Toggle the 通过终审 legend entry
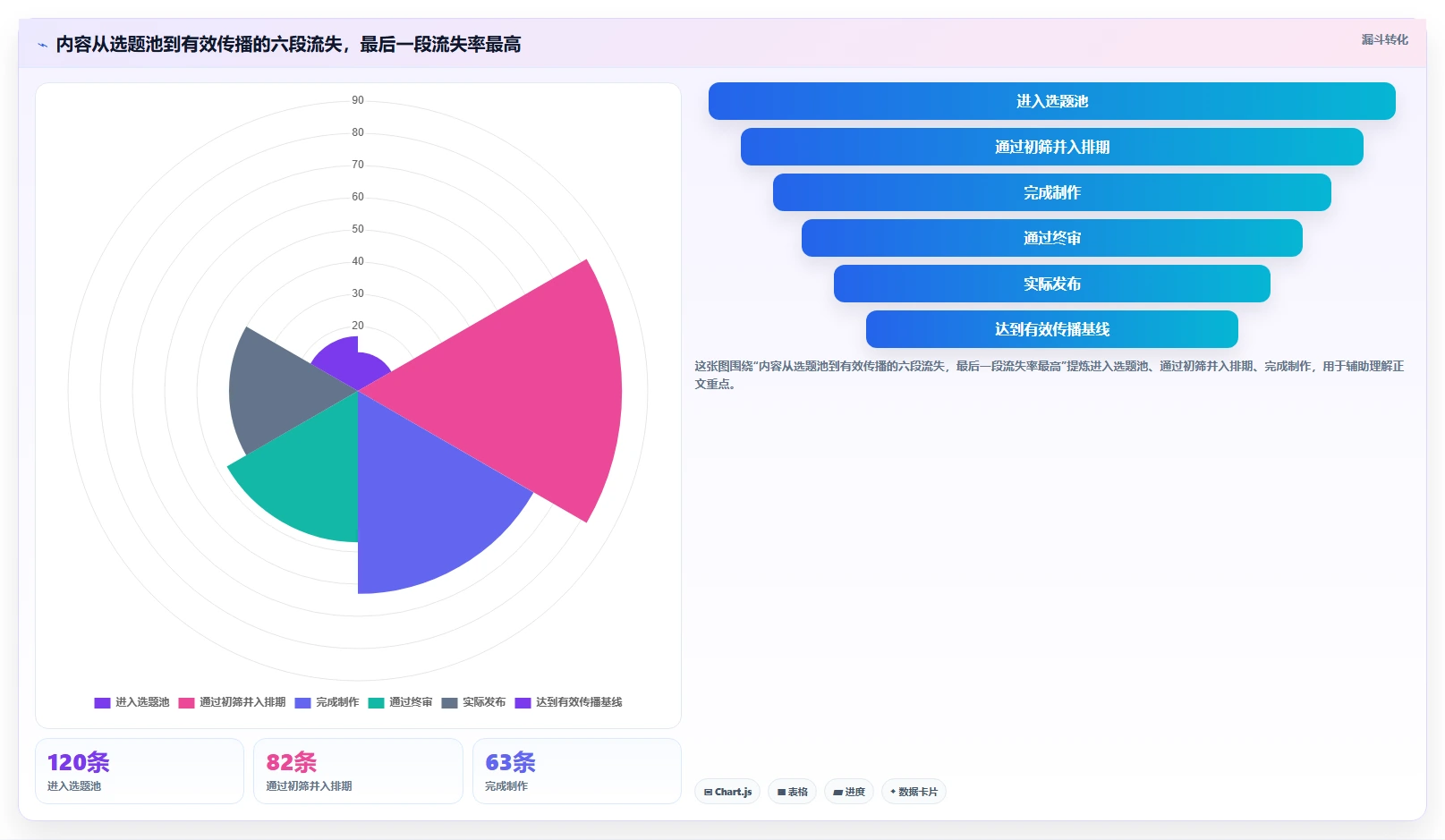Screen dimensions: 1445x840 400,702
